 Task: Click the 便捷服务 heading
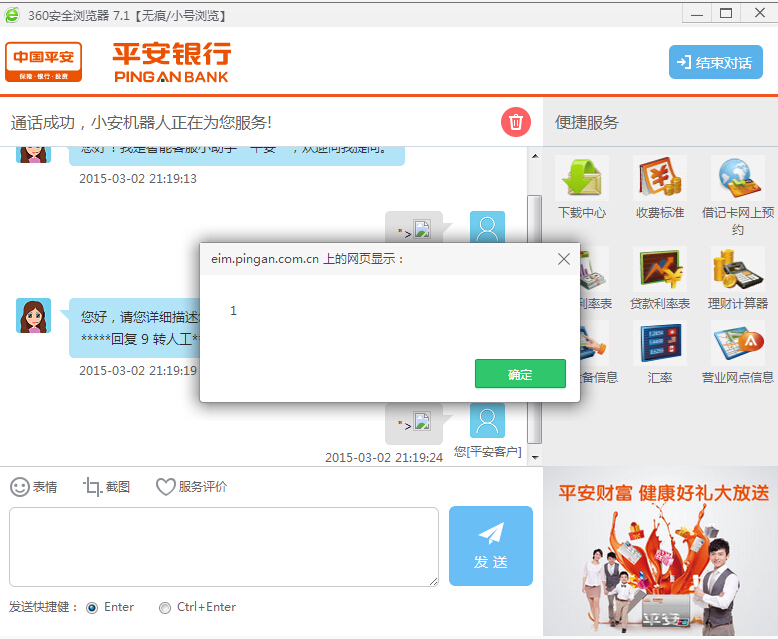click(x=587, y=123)
